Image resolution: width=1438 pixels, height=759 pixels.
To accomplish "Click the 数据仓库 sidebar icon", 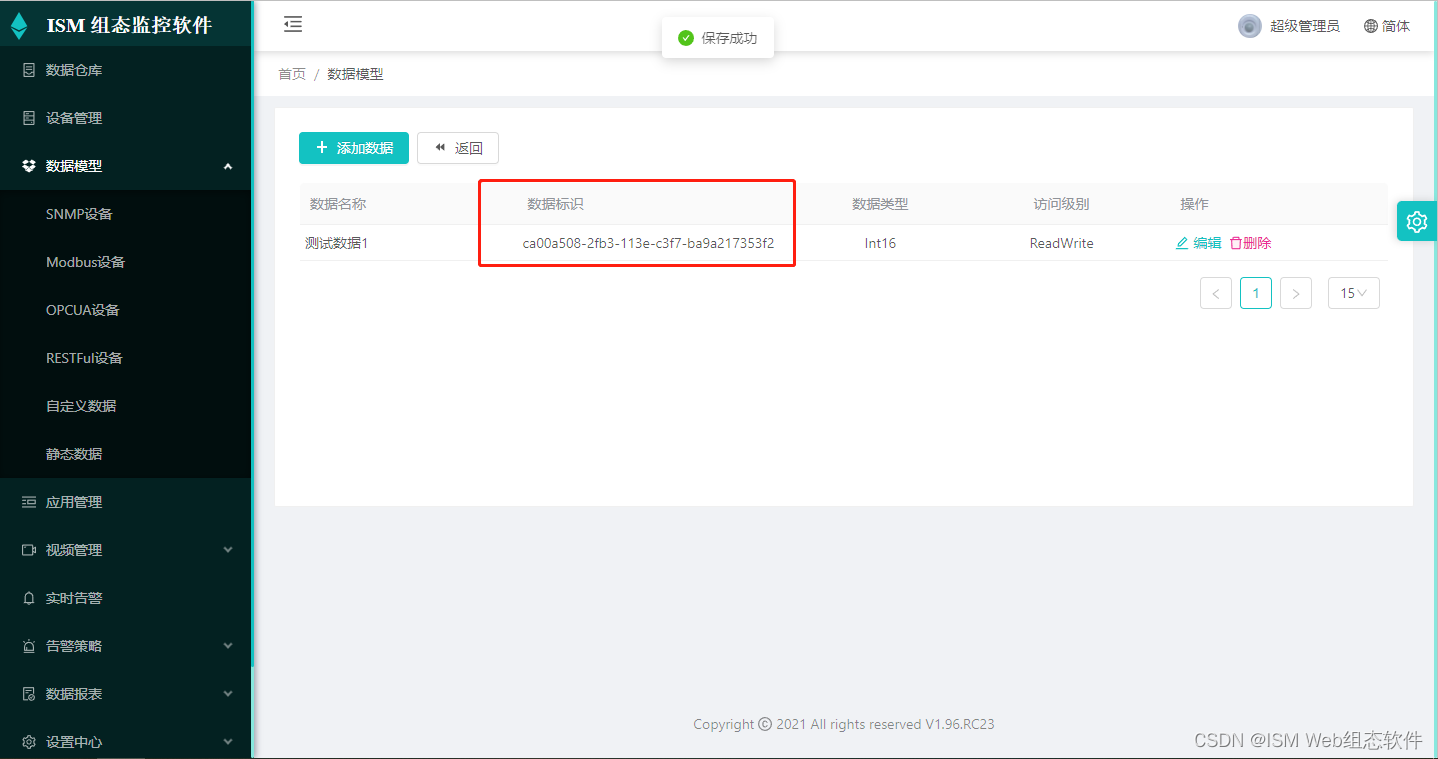I will 29,70.
